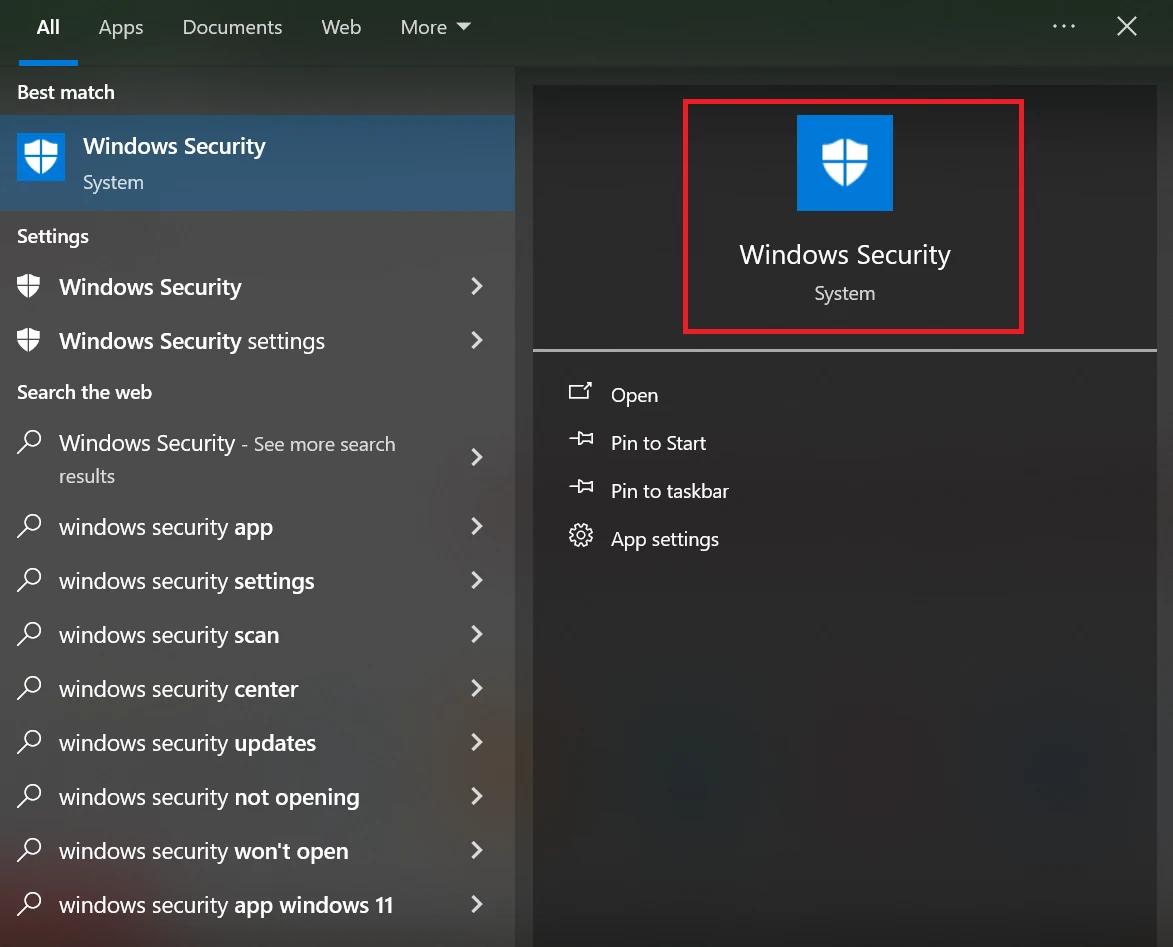Switch to the Apps tab
1173x947 pixels.
click(120, 28)
